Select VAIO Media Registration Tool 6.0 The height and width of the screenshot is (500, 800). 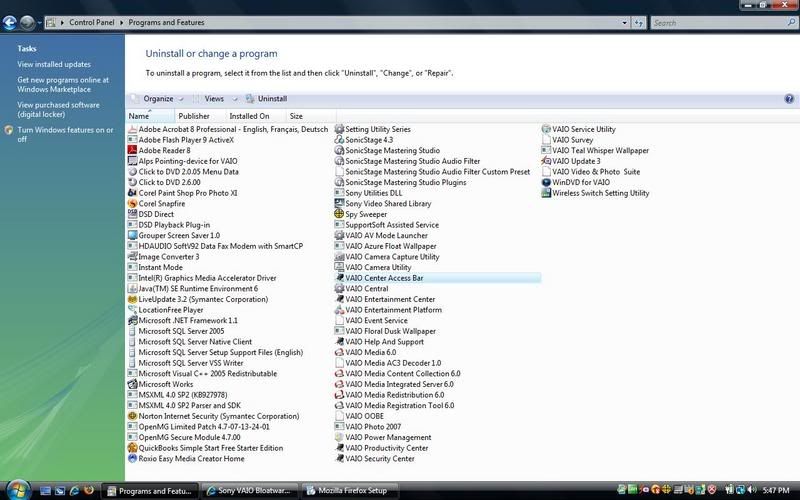pos(394,406)
